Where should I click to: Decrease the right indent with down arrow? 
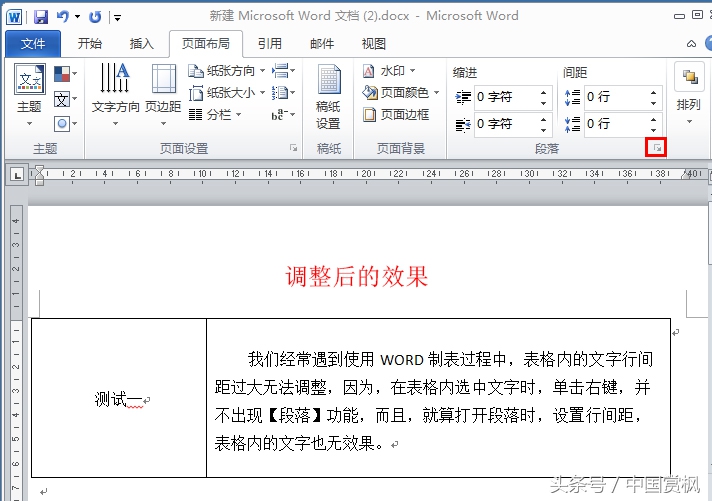click(544, 130)
